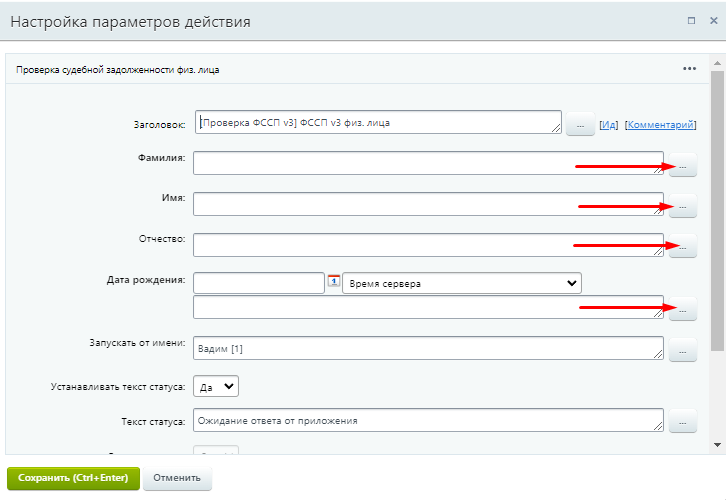The height and width of the screenshot is (503, 726).
Task: Click ellipsis button beside Текст статуса
Action: [x=682, y=423]
